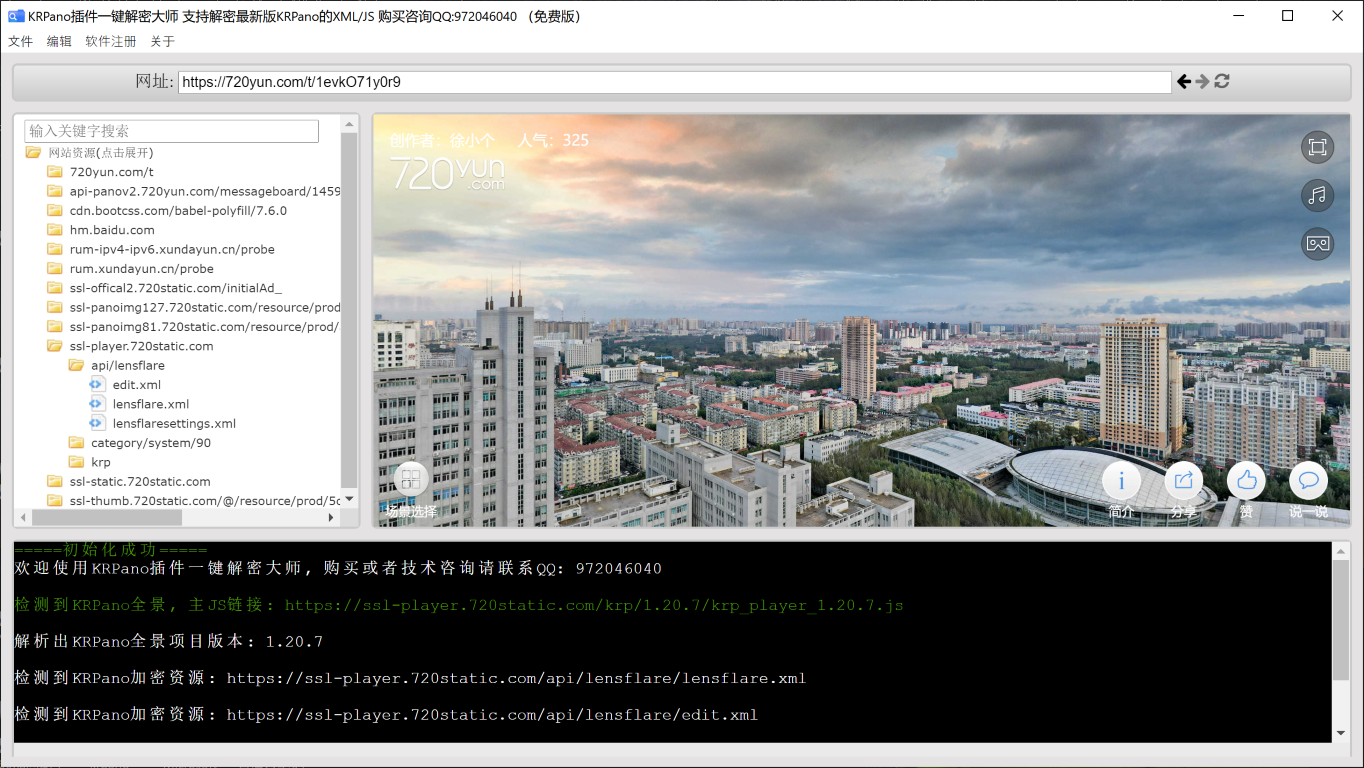Click the screenshot crop icon at top right

pyautogui.click(x=1317, y=147)
